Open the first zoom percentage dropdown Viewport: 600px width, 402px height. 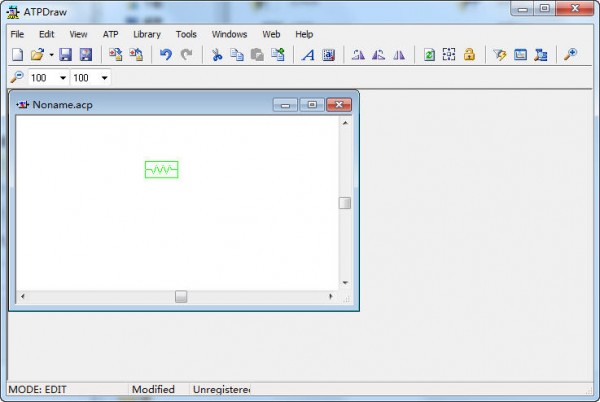pos(63,78)
